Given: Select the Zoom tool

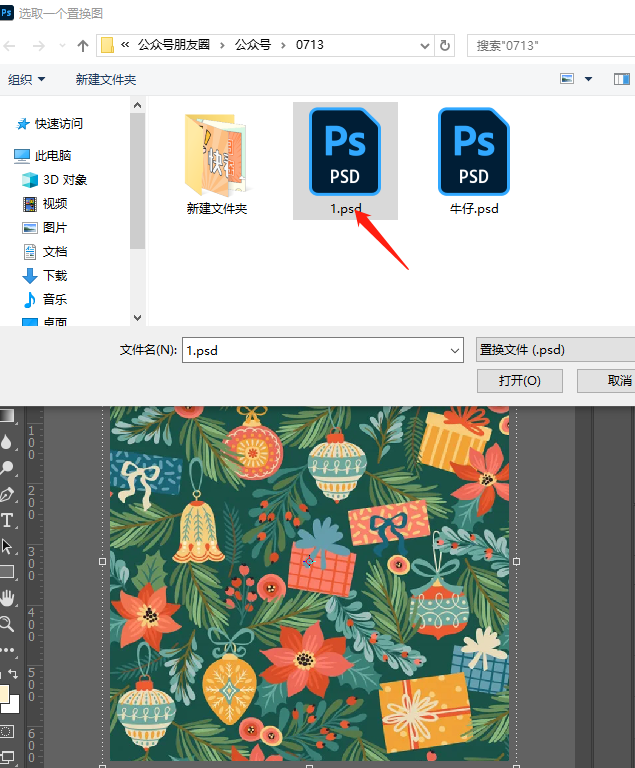Looking at the screenshot, I should click(7, 624).
